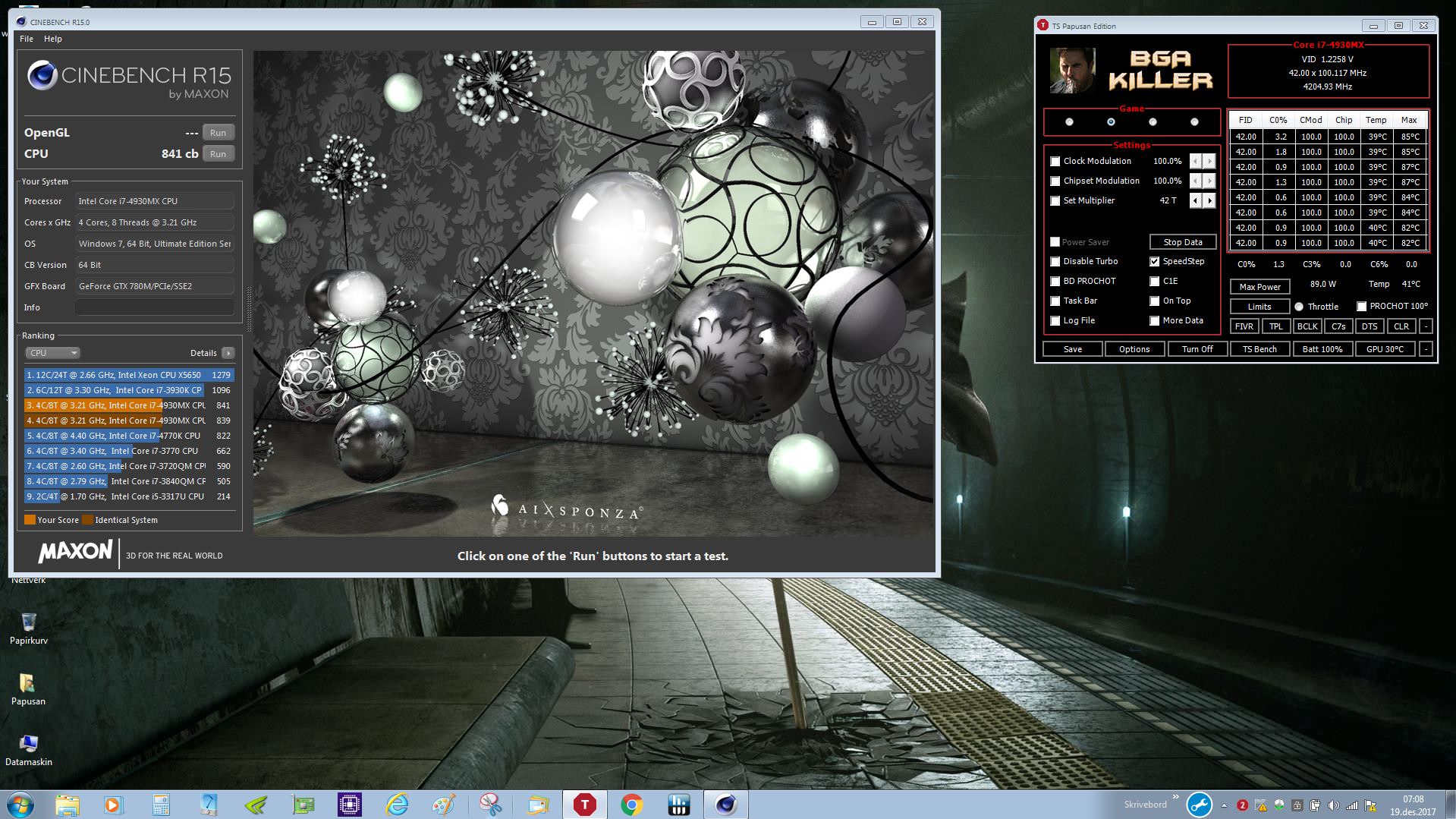Open the network signal tray icon
This screenshot has height=819, width=1456.
pos(1351,805)
